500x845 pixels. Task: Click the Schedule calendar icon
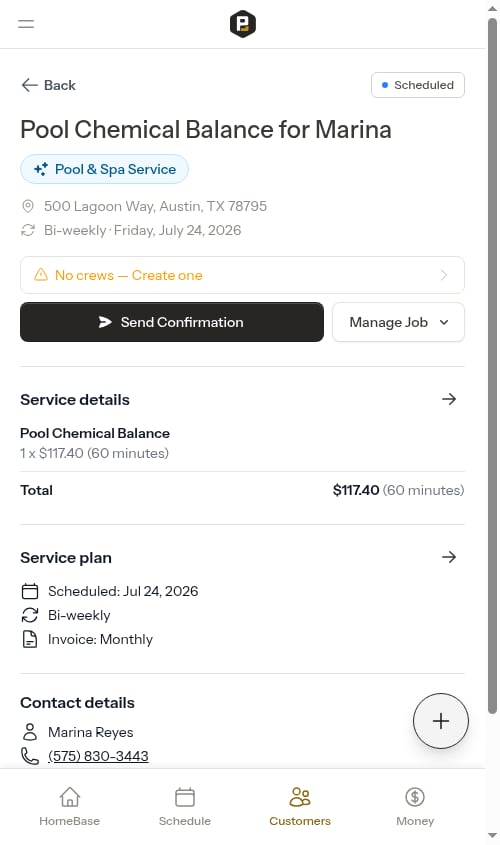pyautogui.click(x=185, y=797)
